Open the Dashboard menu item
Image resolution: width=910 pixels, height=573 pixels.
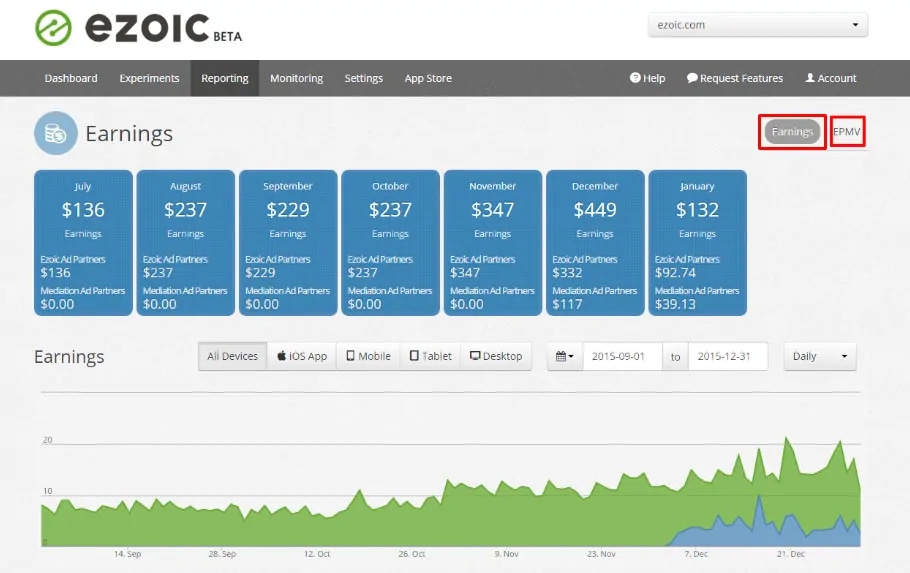[71, 78]
